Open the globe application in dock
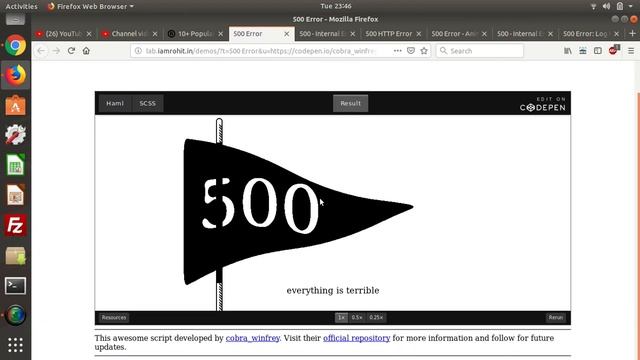This screenshot has width=640, height=360. [16, 316]
